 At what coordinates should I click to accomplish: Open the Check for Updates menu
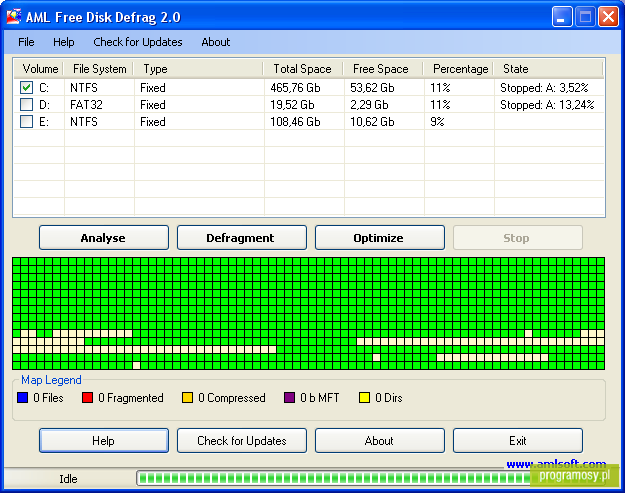pos(138,42)
